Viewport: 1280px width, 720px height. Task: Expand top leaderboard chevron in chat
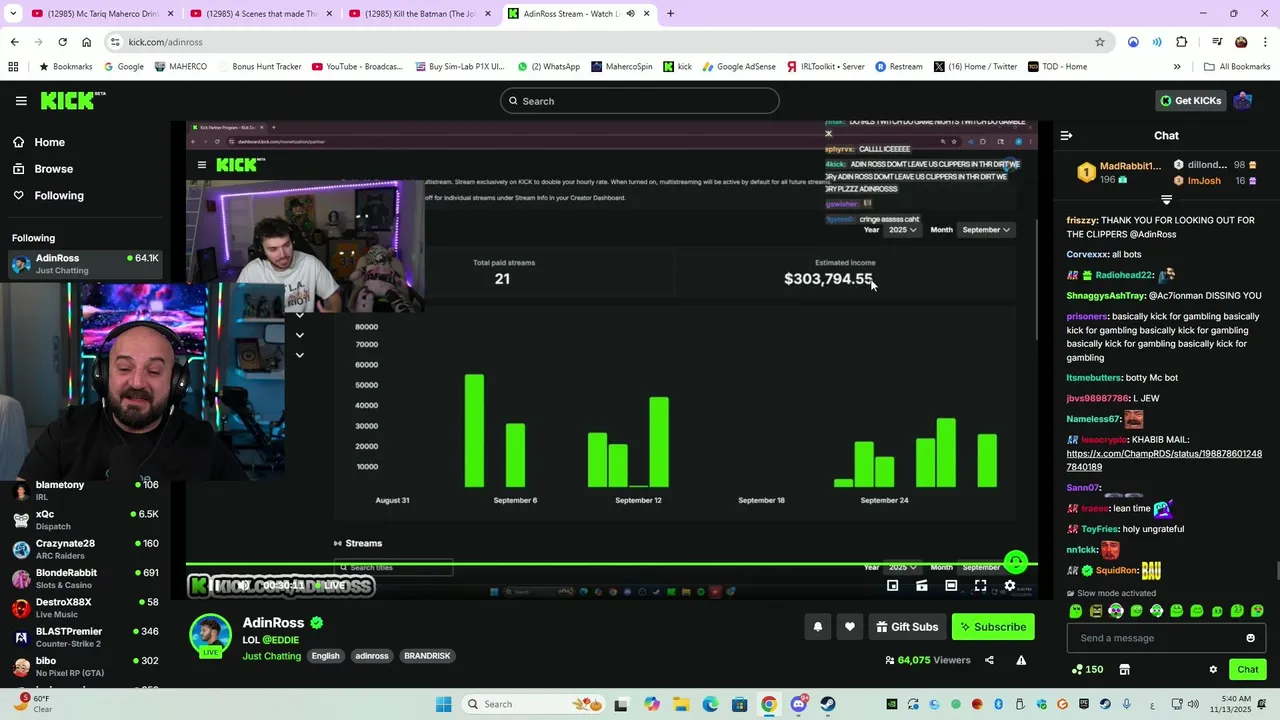click(x=1166, y=200)
